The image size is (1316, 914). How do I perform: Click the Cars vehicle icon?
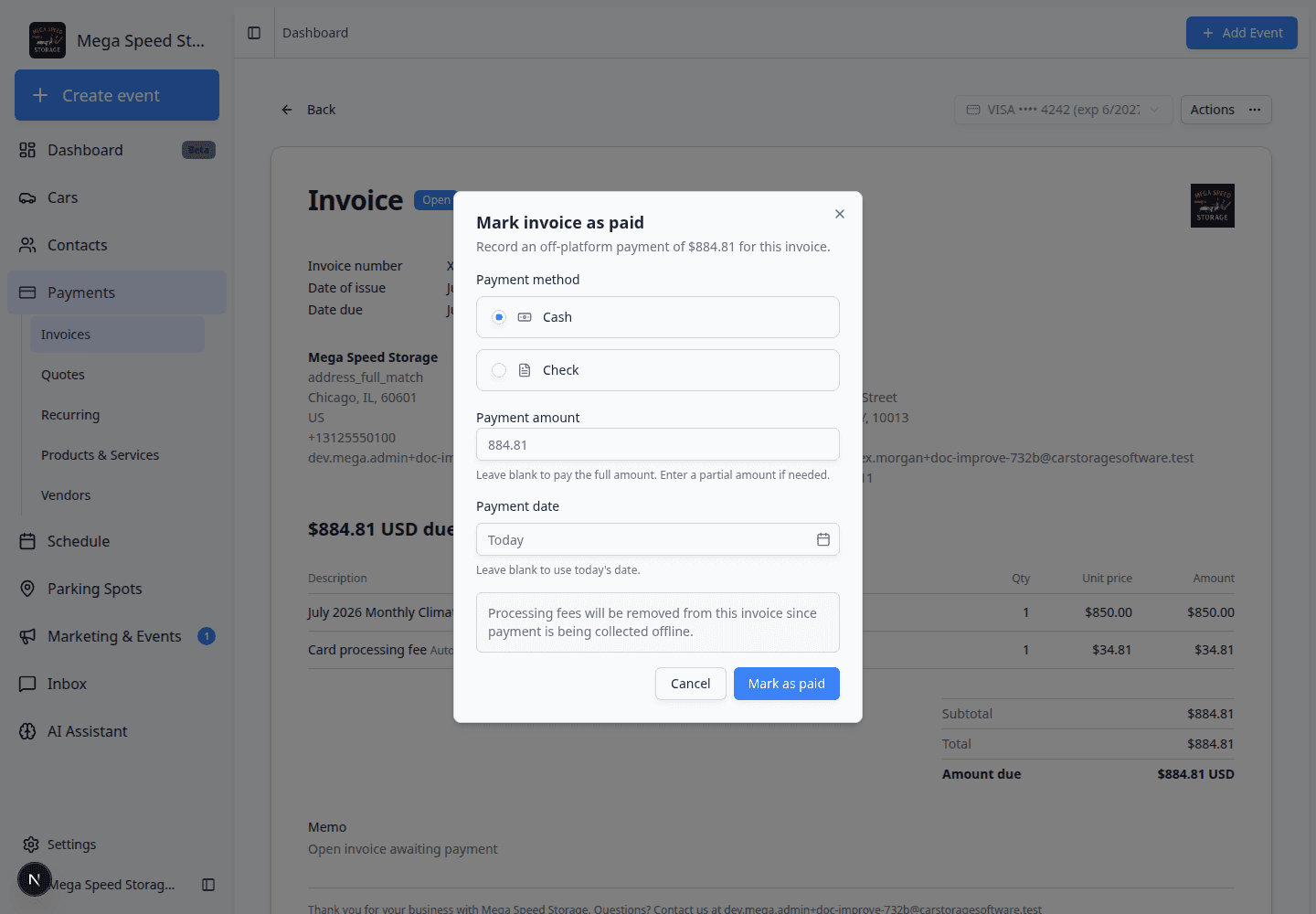[x=27, y=197]
